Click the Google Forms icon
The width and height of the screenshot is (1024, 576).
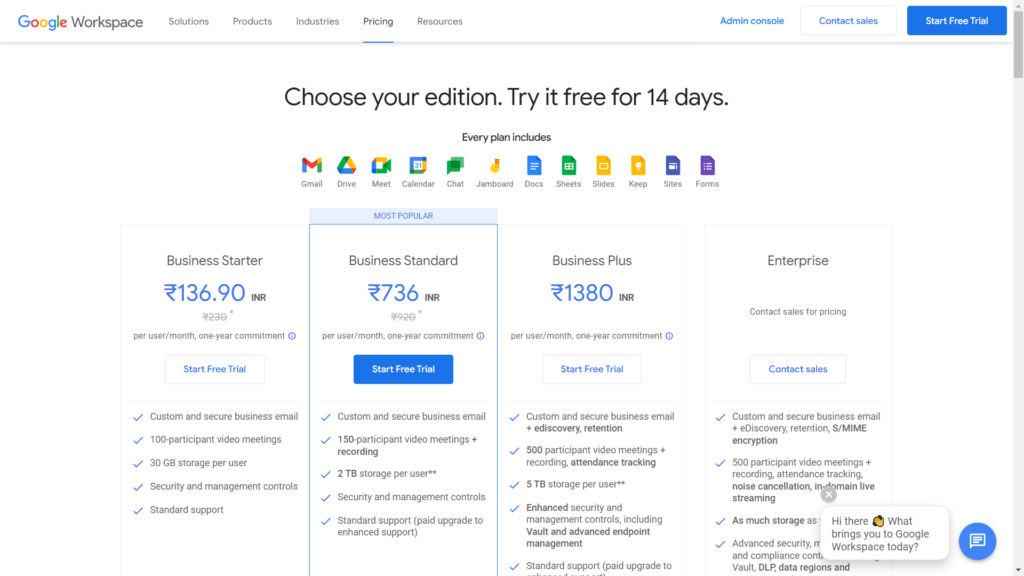point(707,166)
